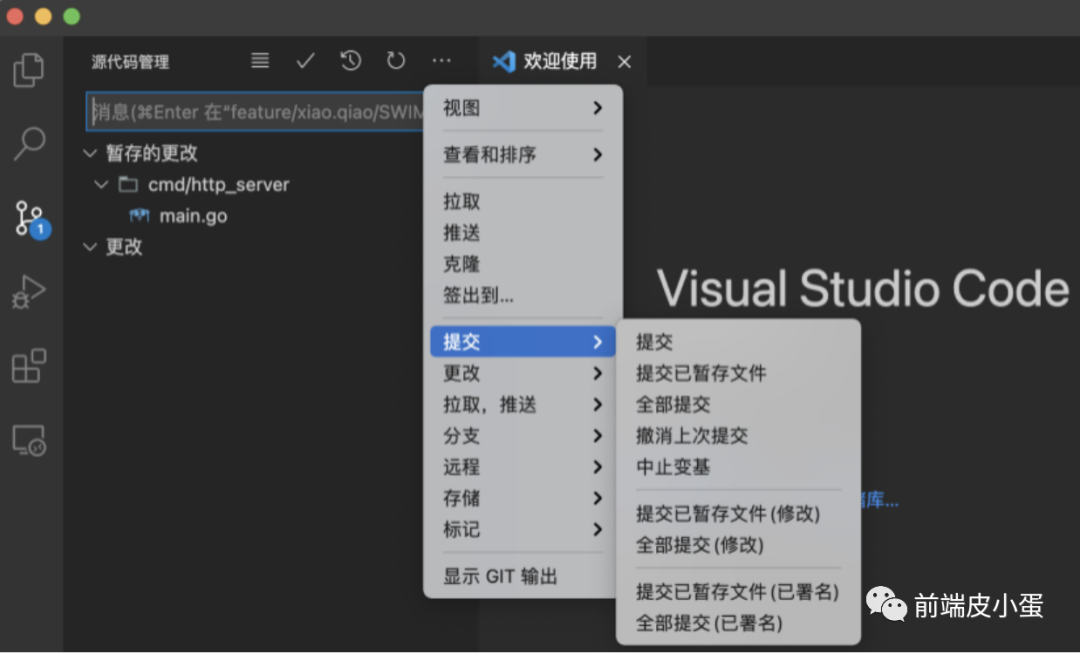Choose 克隆 from the menu
Screen dimensions: 1080x654
tap(523, 264)
